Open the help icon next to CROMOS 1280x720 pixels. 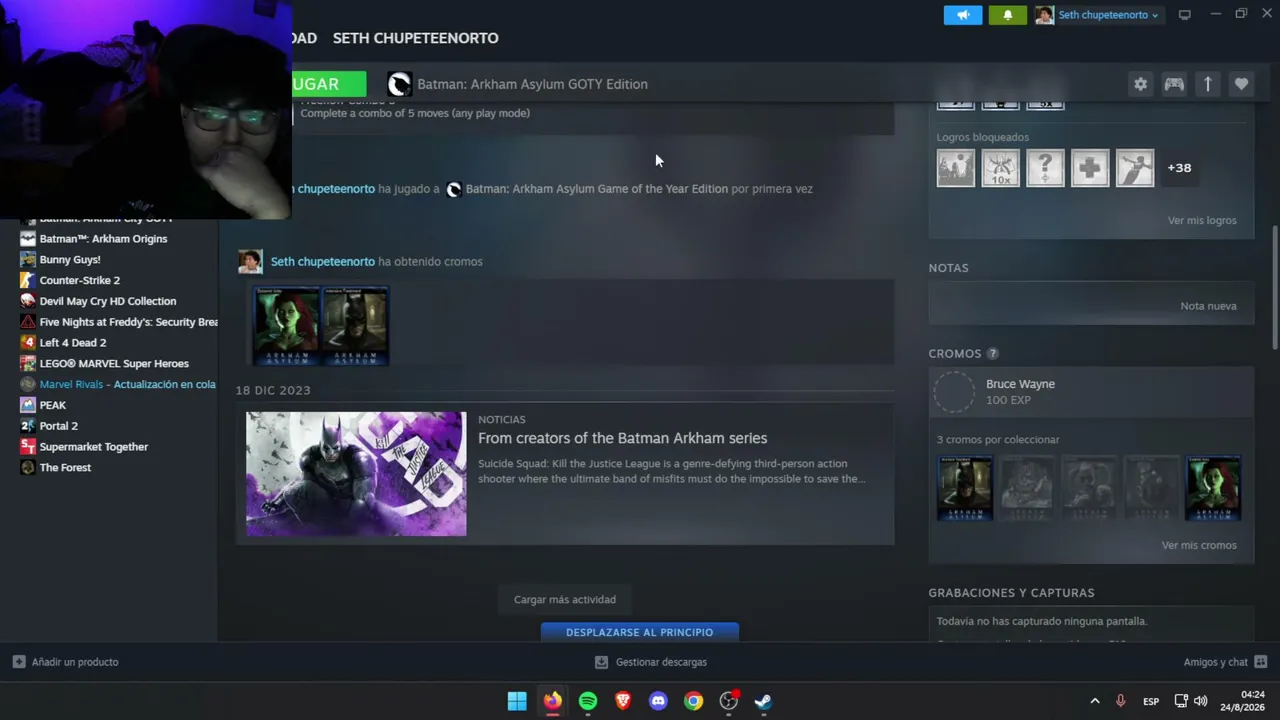click(992, 354)
